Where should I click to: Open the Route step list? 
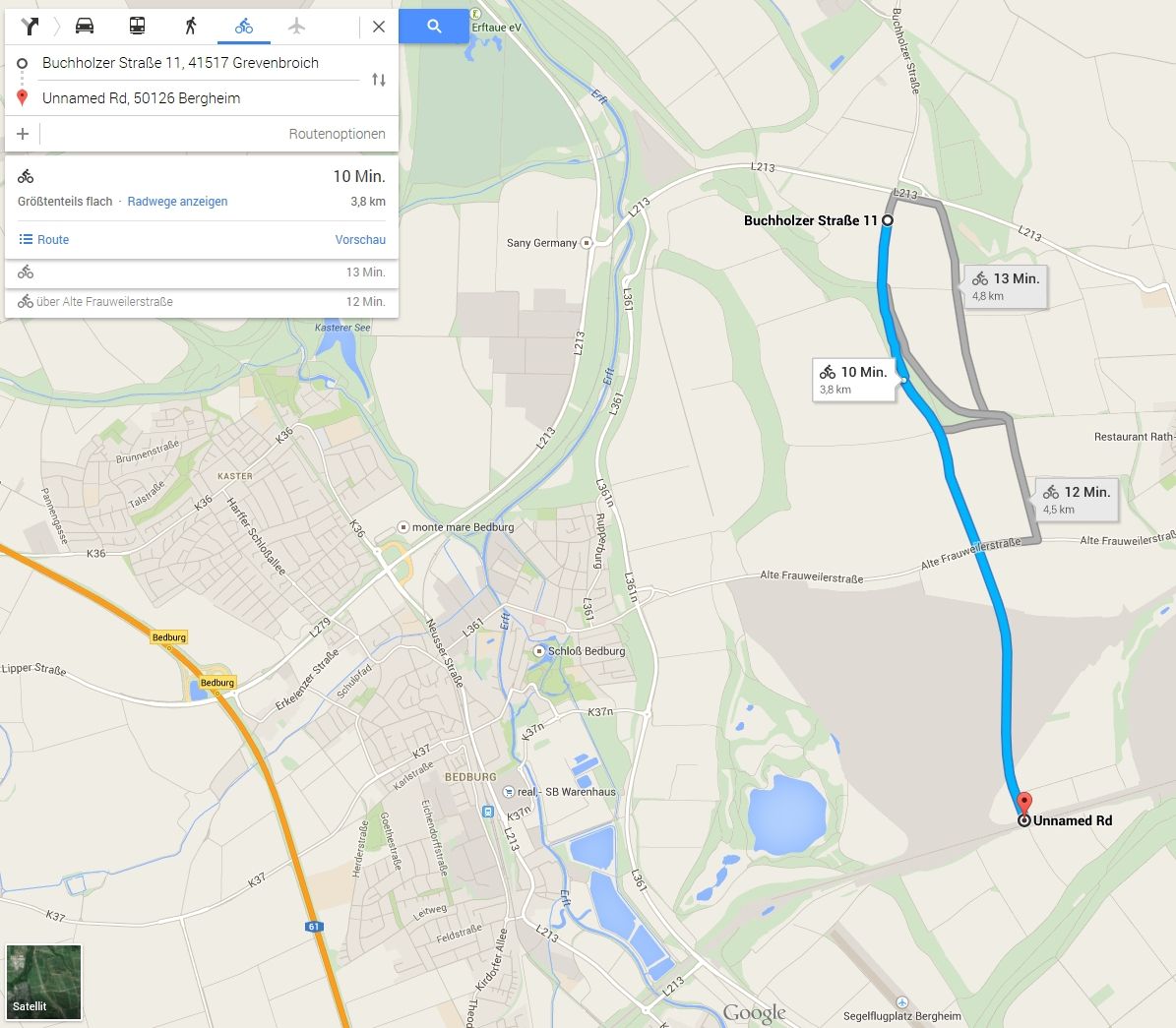click(x=43, y=239)
